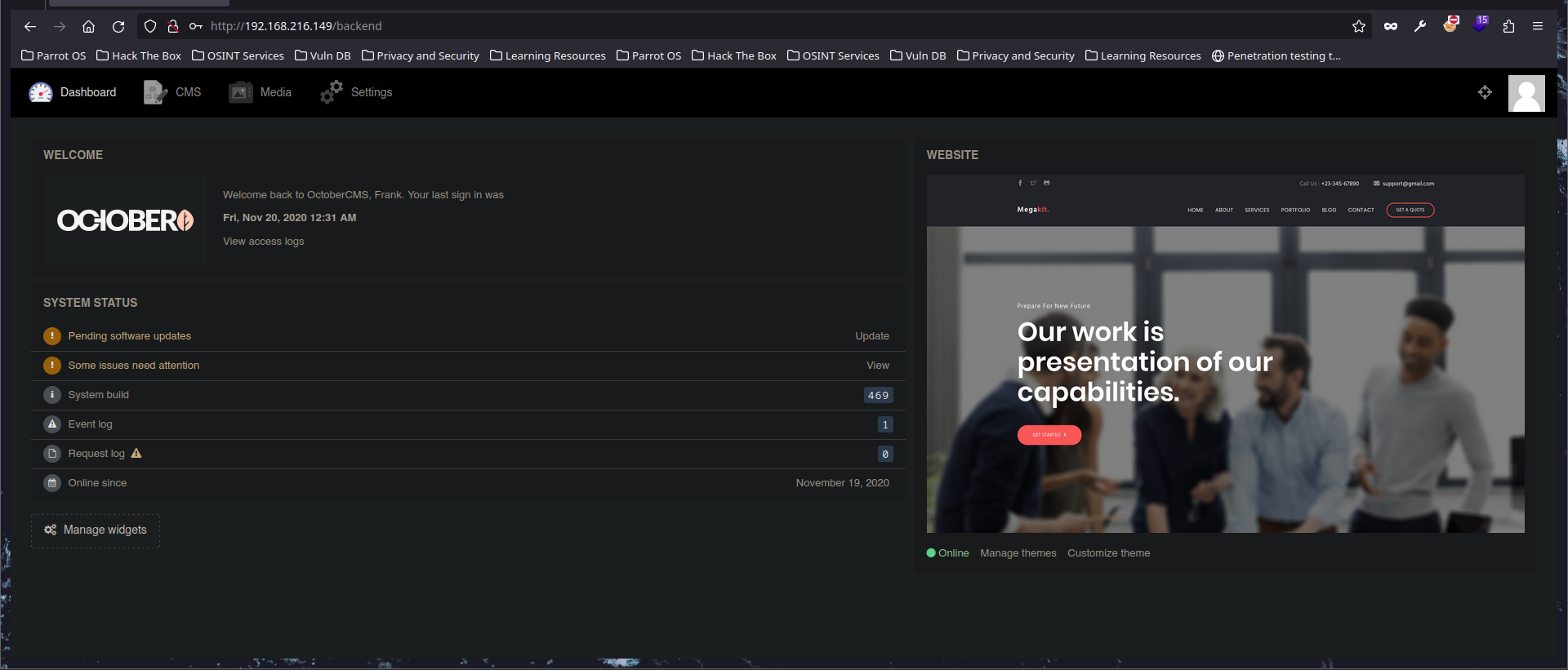Open the first Learning Resources bookmark folder
This screenshot has height=670, width=1568.
pyautogui.click(x=547, y=55)
